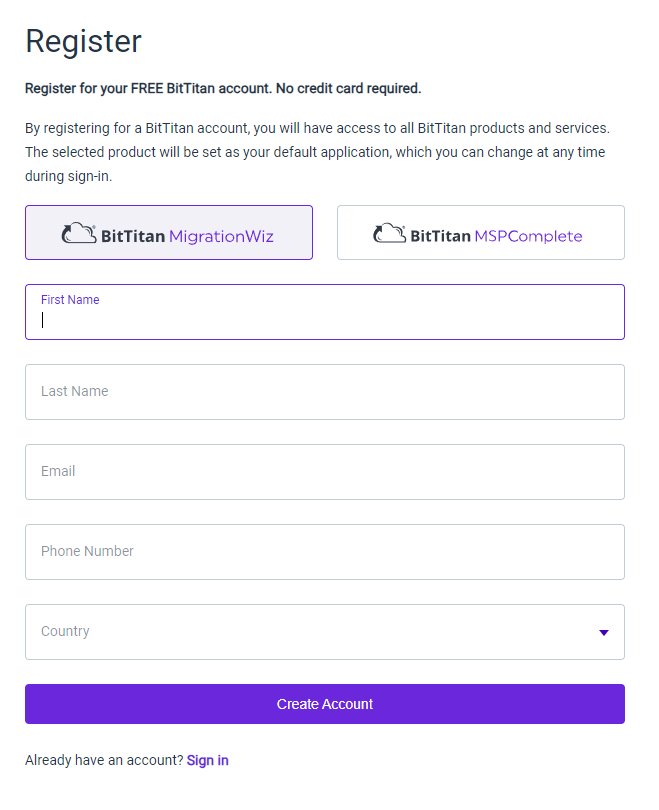This screenshot has width=659, height=810.
Task: Click the cloud logo on the MigrationWiz card
Action: click(79, 233)
